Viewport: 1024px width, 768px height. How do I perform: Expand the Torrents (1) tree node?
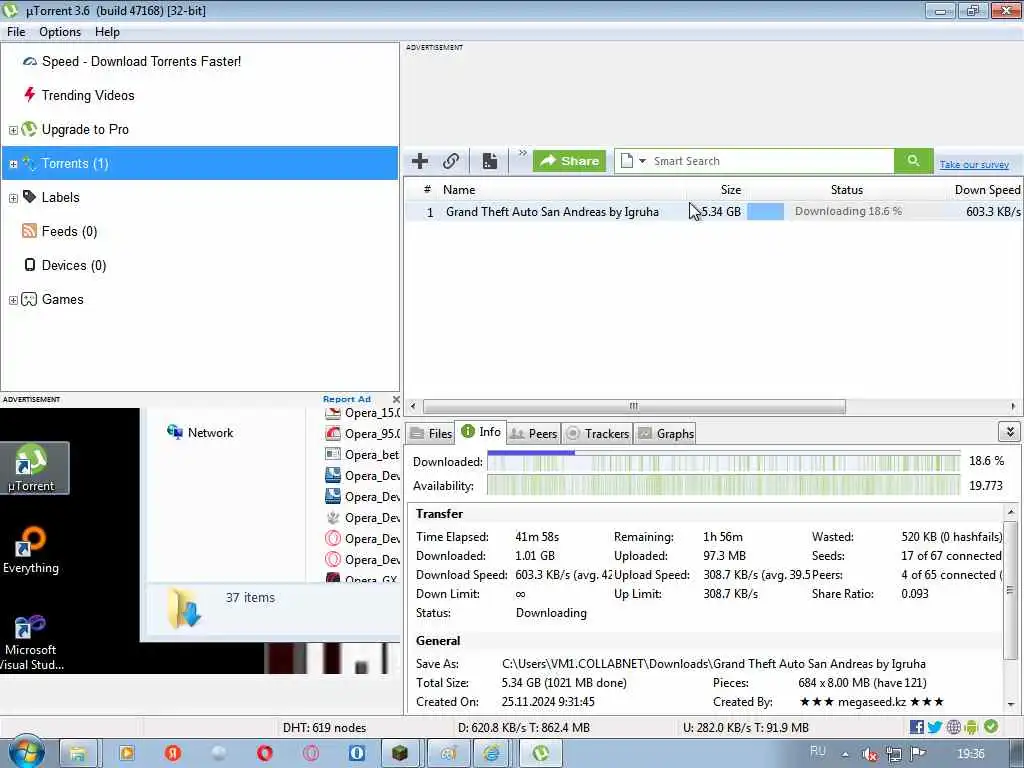(13, 164)
